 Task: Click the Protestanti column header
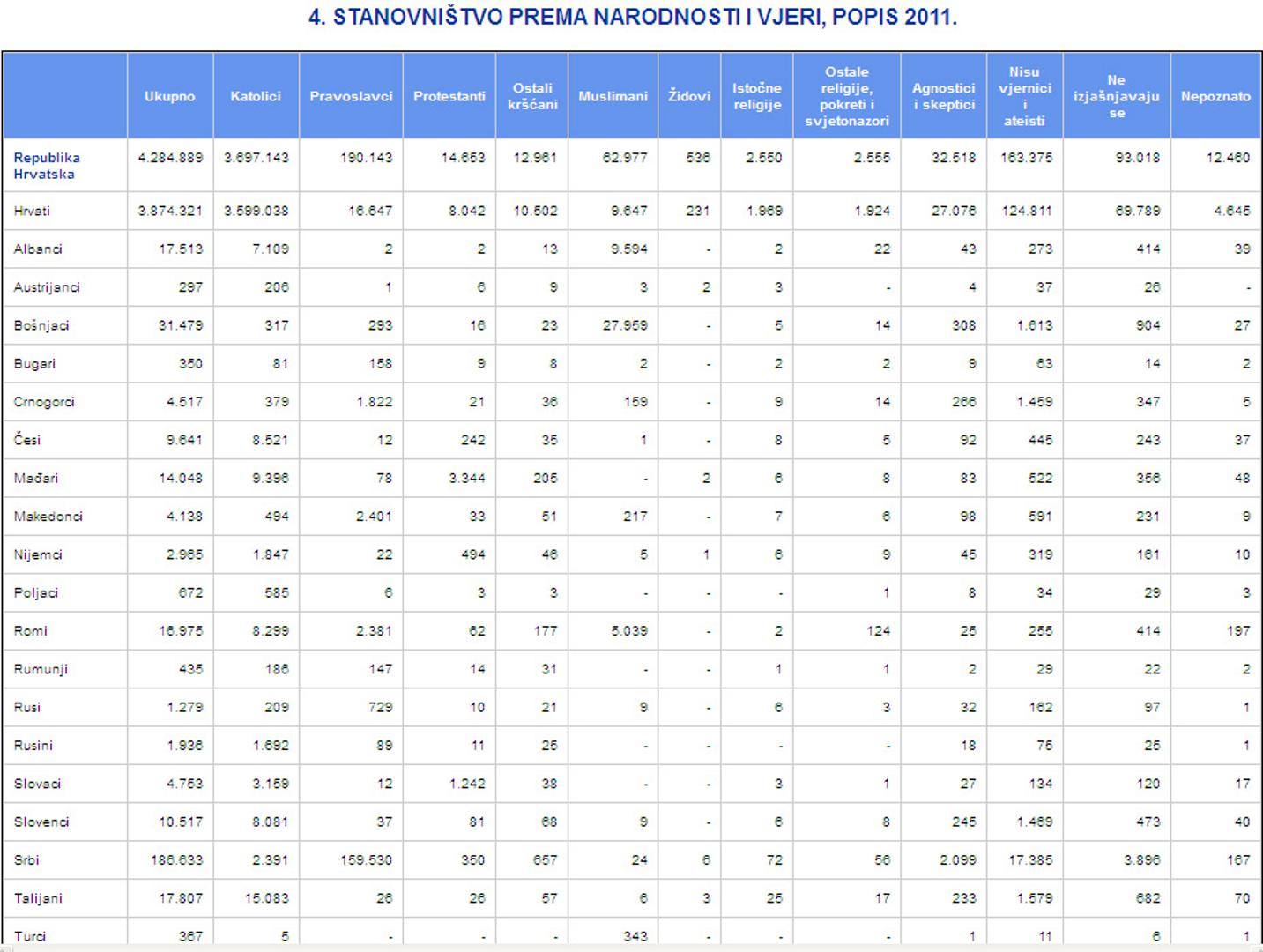coord(449,96)
